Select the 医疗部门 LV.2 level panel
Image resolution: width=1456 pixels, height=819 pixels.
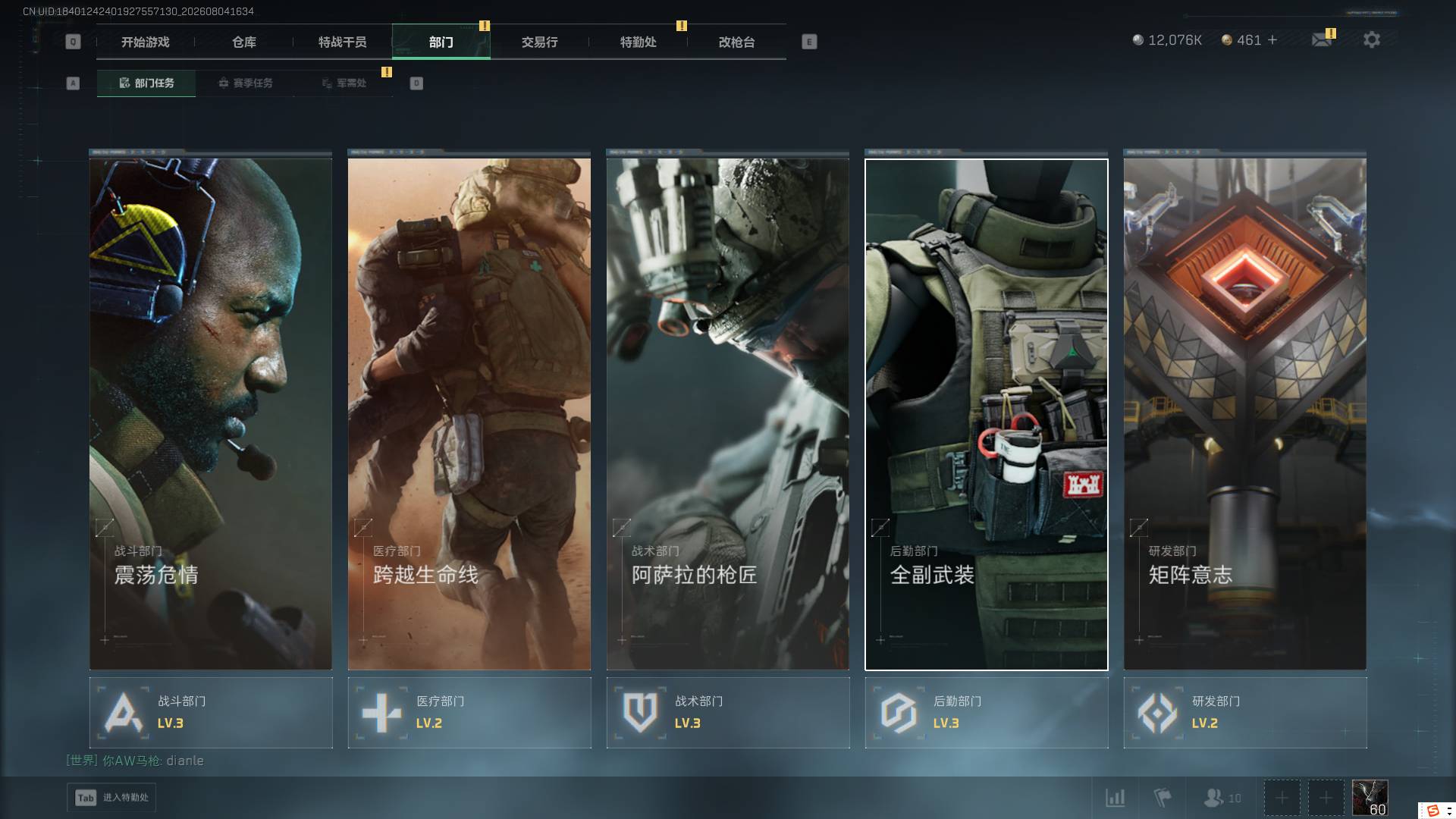click(x=469, y=713)
